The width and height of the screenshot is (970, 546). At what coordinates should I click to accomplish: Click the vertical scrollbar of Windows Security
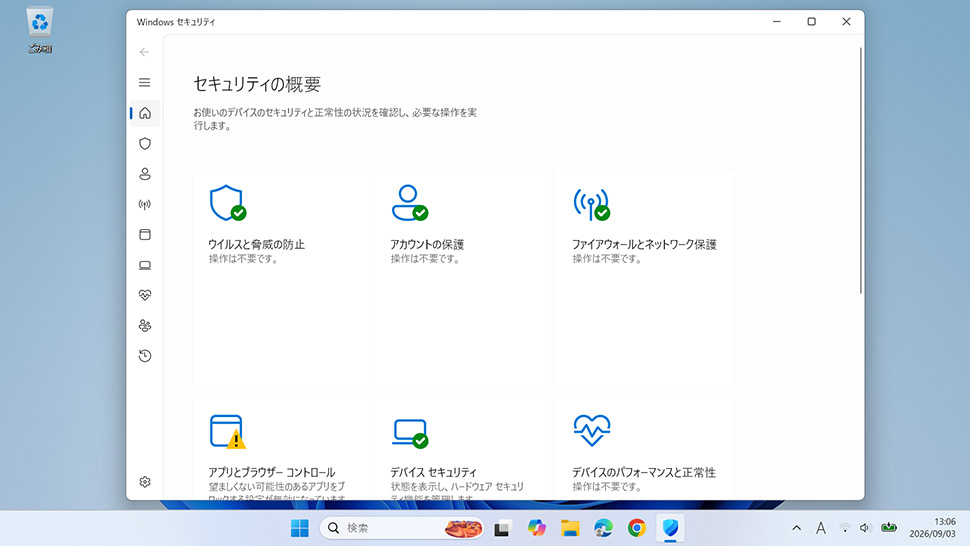point(860,170)
